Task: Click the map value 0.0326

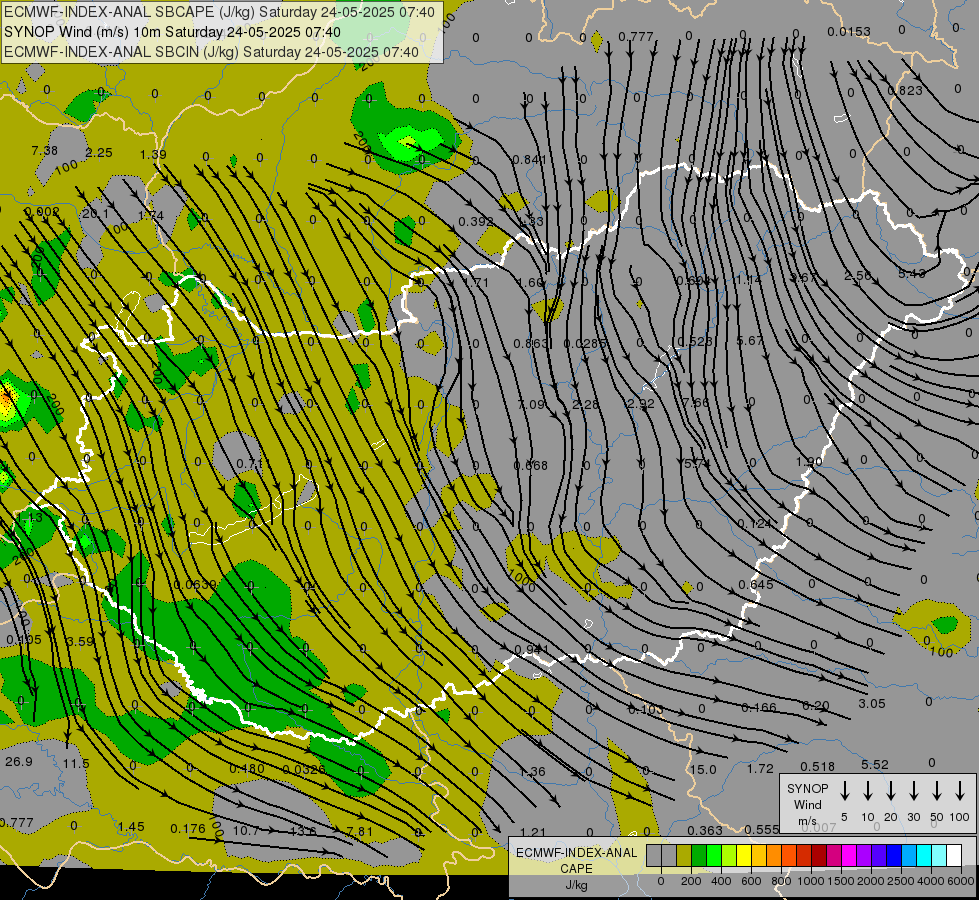Action: [303, 769]
